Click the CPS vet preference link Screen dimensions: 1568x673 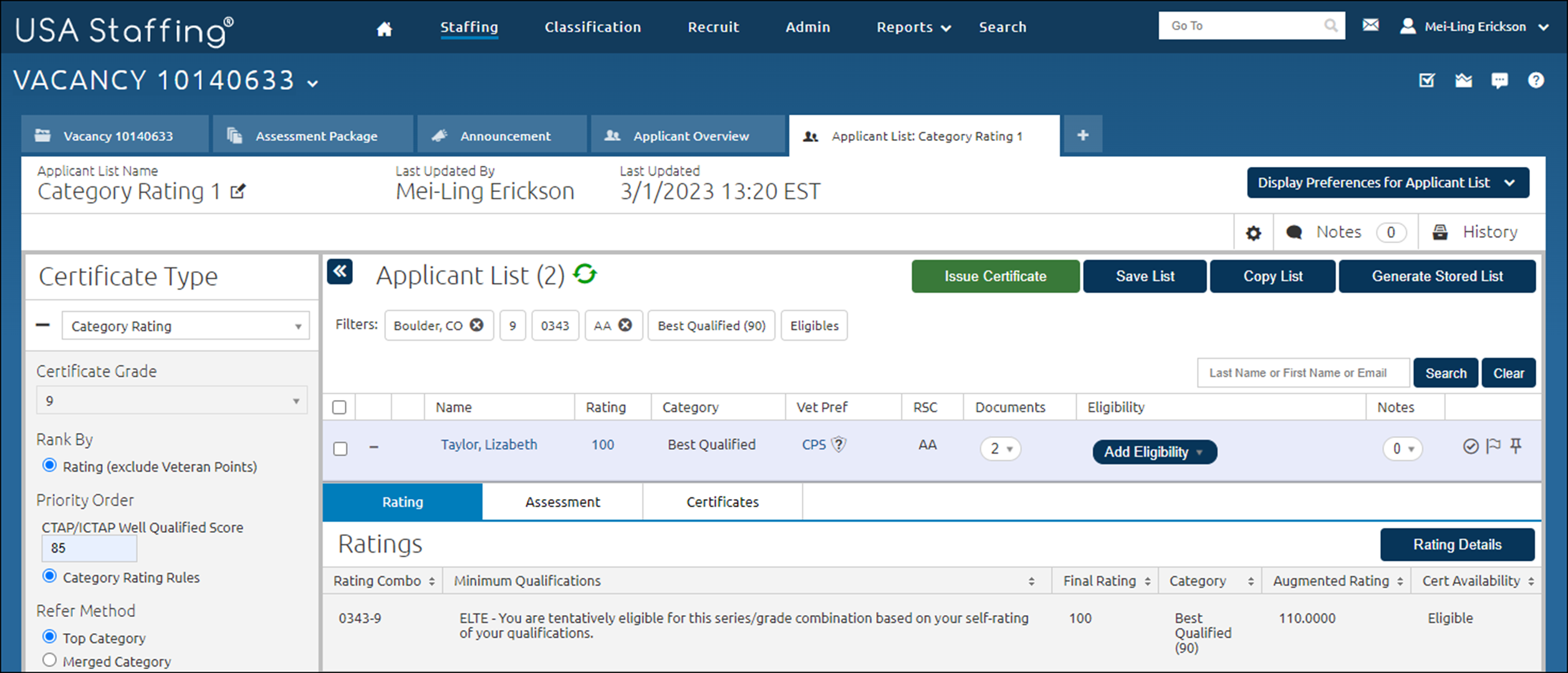[x=814, y=445]
